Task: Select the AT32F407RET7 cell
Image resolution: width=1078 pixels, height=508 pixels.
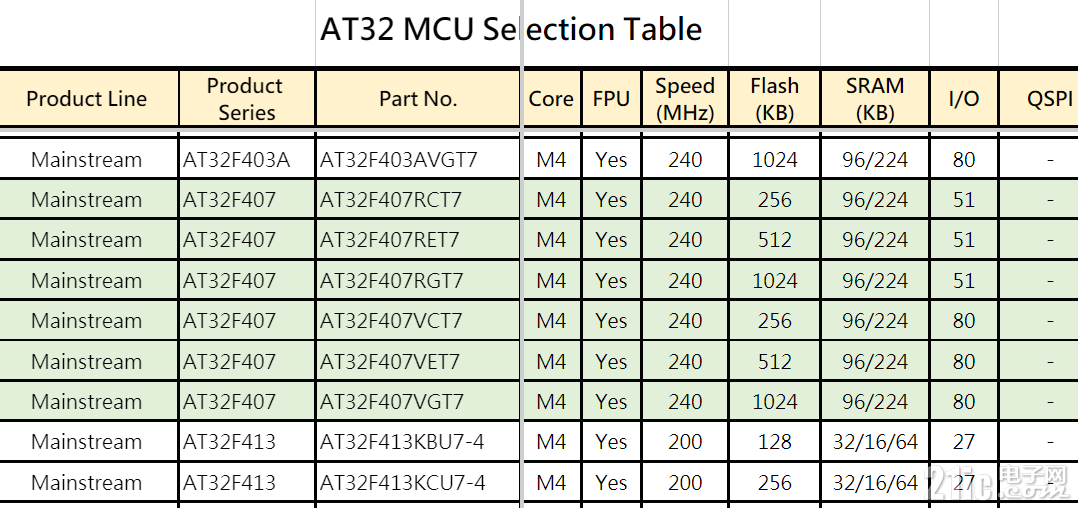Action: pyautogui.click(x=417, y=239)
